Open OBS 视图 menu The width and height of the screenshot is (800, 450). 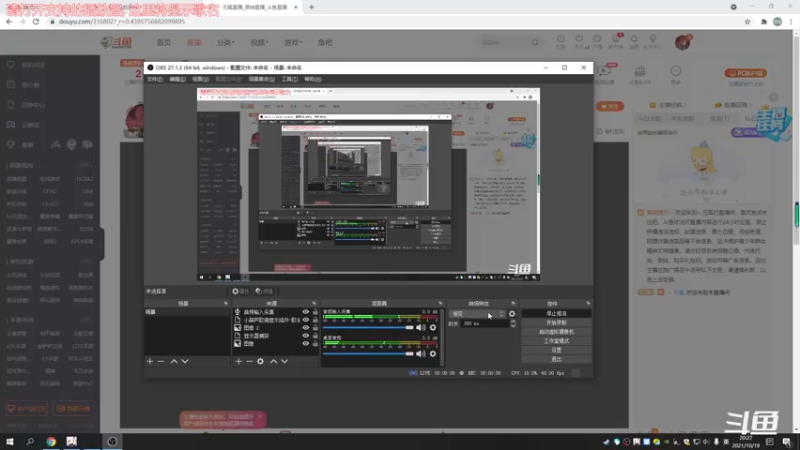point(201,79)
